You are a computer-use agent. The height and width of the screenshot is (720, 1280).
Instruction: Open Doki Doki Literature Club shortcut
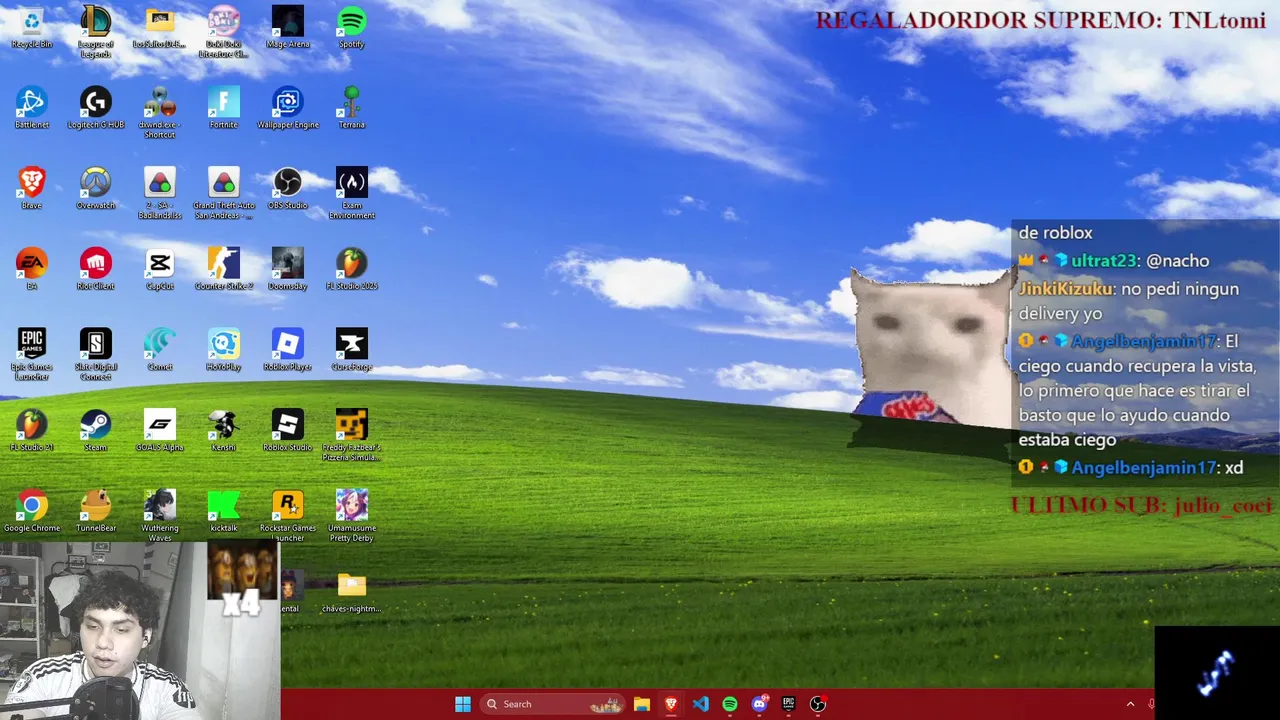[224, 32]
